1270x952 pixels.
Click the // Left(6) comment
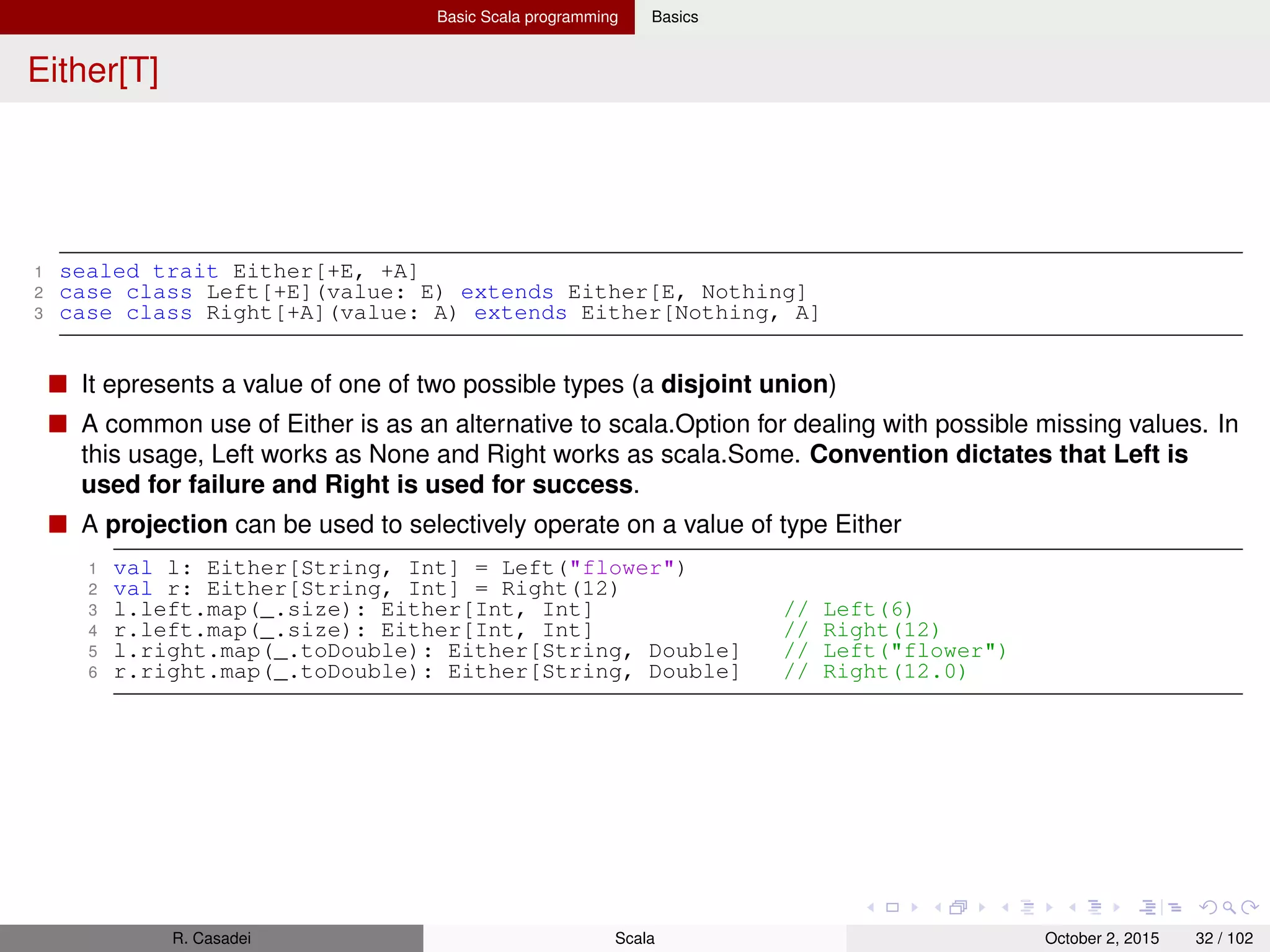pos(848,610)
